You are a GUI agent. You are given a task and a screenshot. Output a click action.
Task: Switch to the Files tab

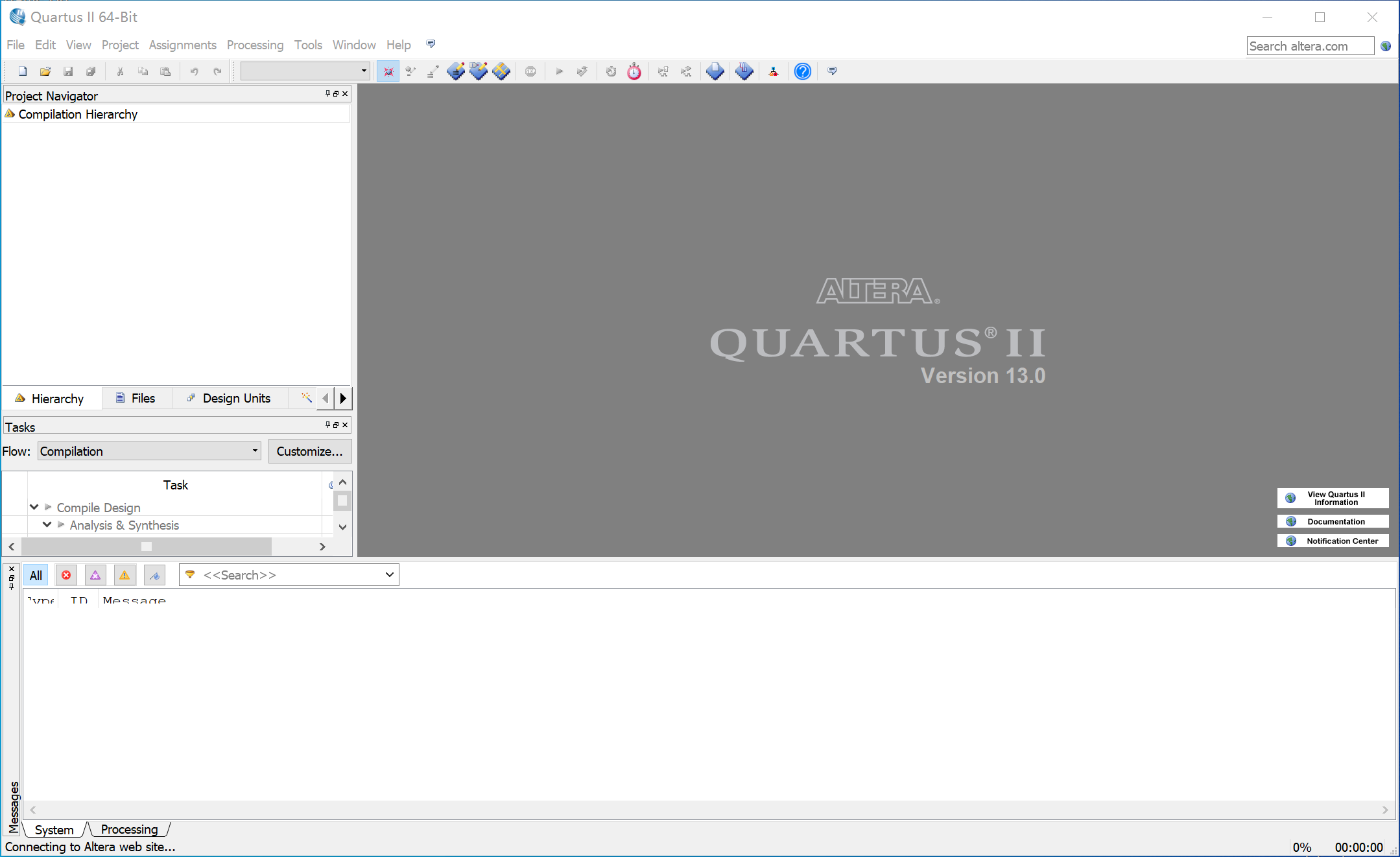136,398
